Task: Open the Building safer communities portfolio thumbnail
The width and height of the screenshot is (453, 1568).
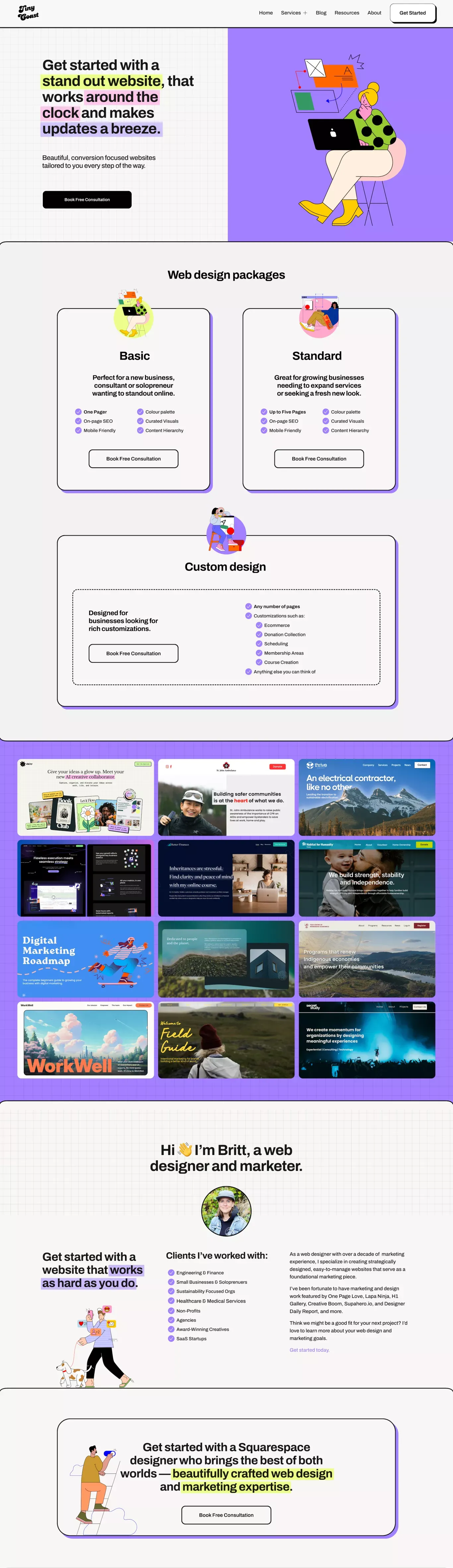Action: [x=226, y=797]
